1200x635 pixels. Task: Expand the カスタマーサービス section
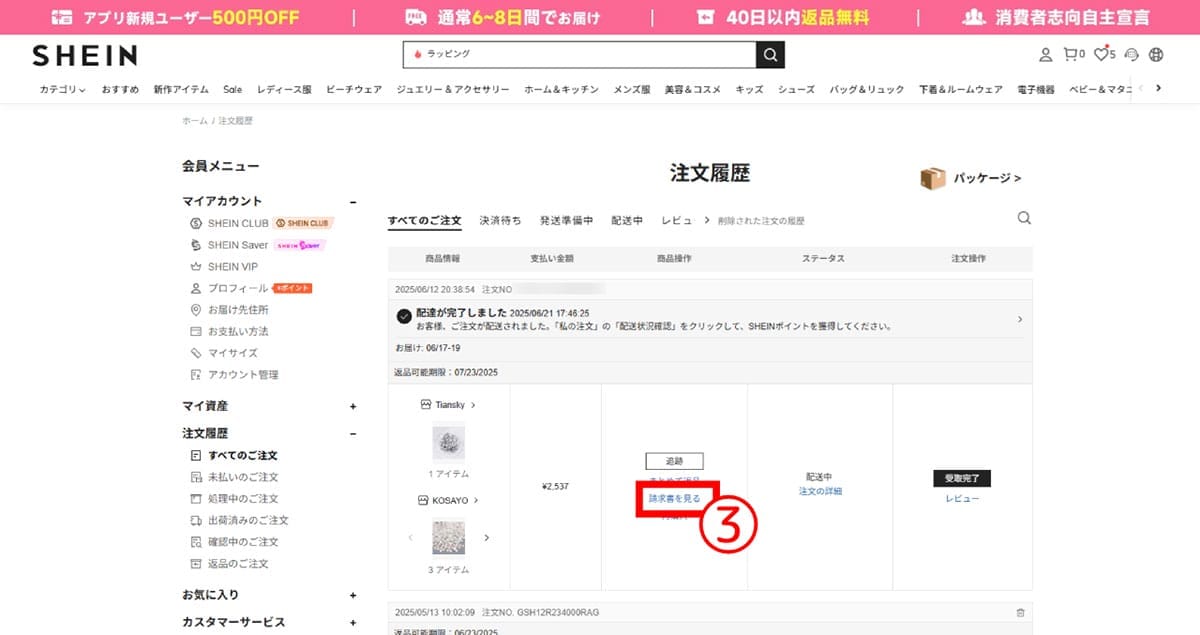click(353, 622)
